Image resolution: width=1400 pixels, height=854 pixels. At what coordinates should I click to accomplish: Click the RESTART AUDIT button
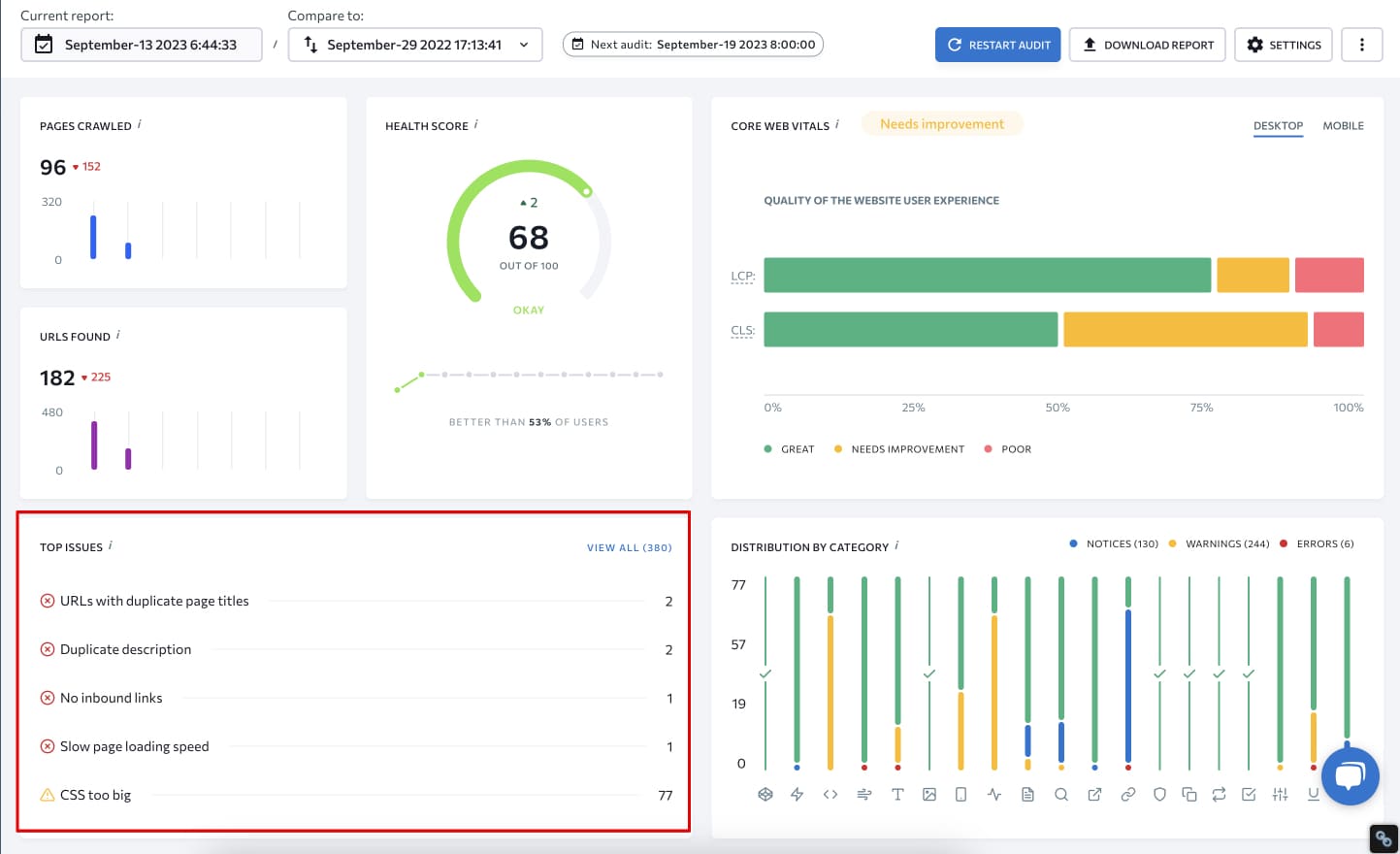point(997,44)
